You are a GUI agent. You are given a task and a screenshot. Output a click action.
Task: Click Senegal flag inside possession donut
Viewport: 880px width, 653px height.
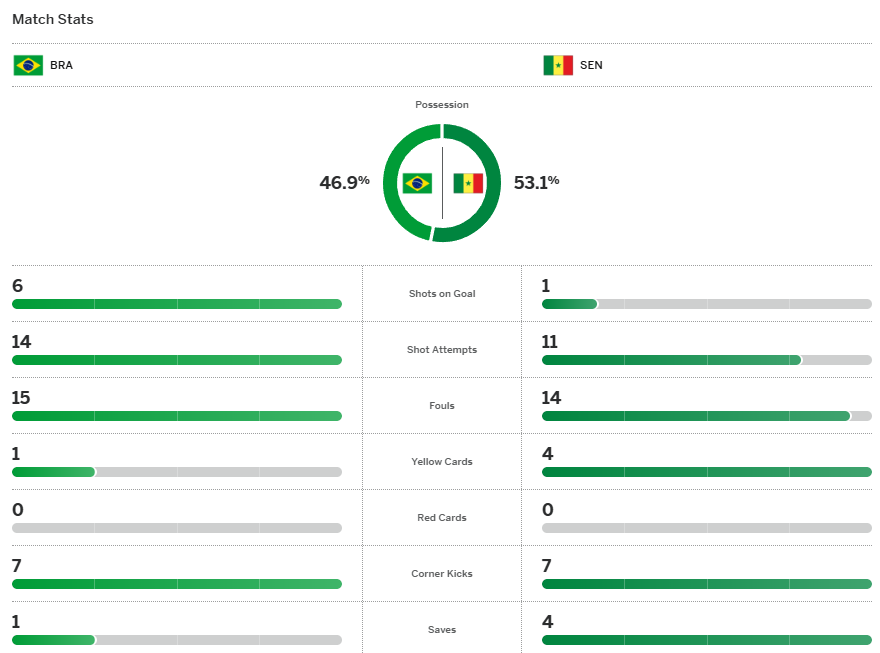coord(468,183)
